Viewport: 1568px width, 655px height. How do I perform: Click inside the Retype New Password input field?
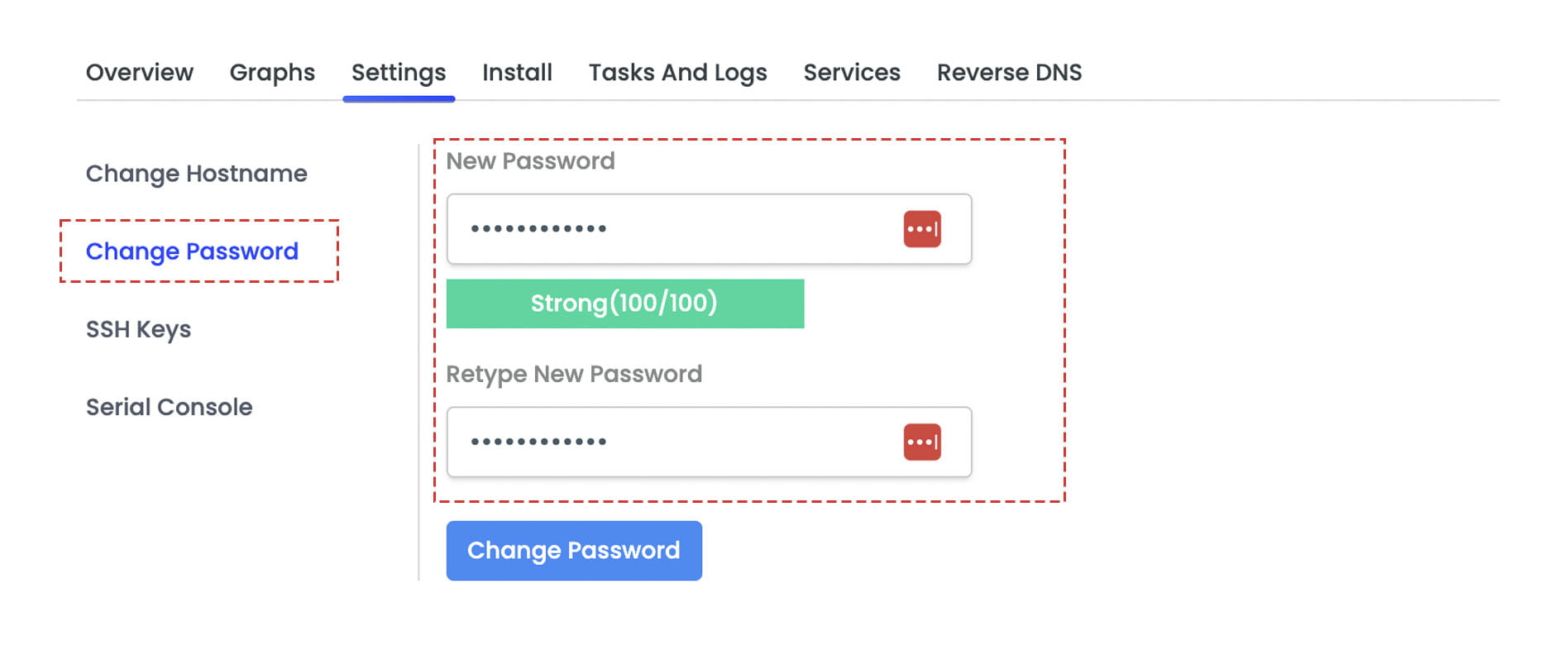click(662, 442)
